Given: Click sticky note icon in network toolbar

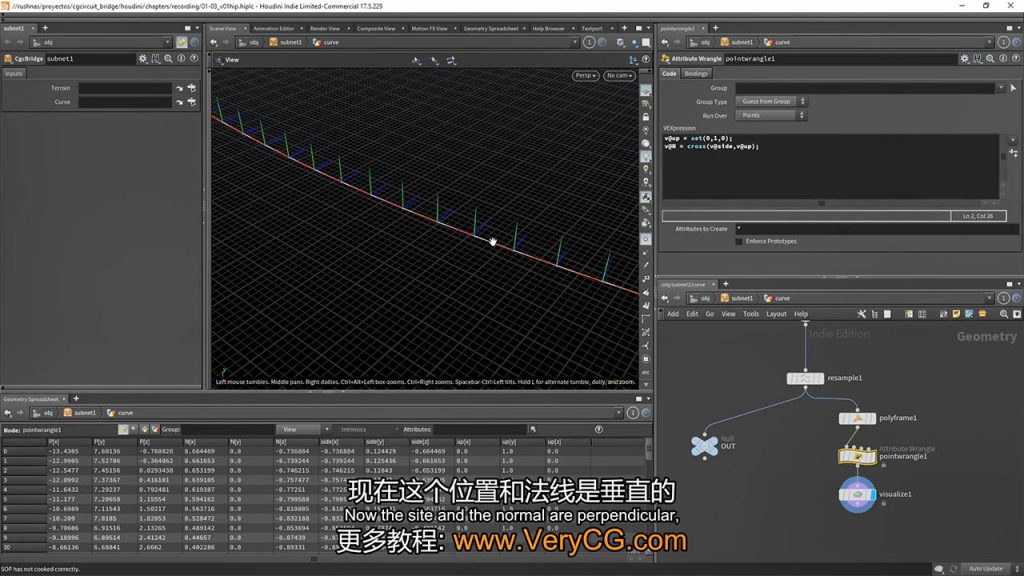Looking at the screenshot, I should click(956, 314).
